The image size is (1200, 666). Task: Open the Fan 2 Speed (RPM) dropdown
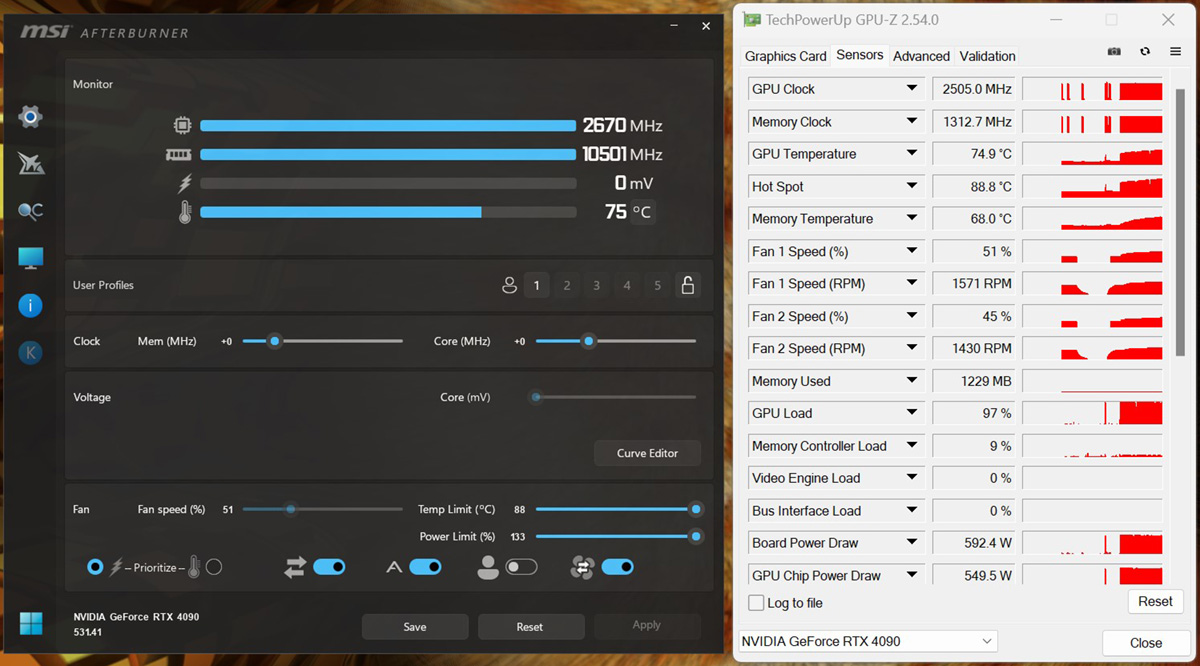pos(912,348)
